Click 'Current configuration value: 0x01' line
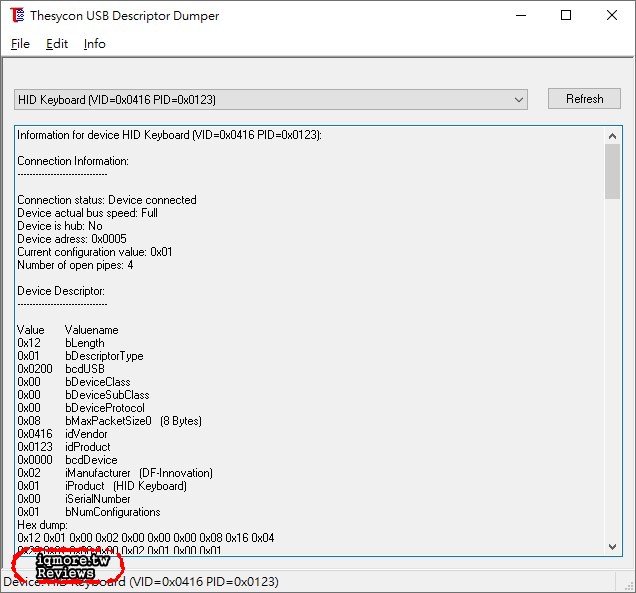 tap(95, 252)
